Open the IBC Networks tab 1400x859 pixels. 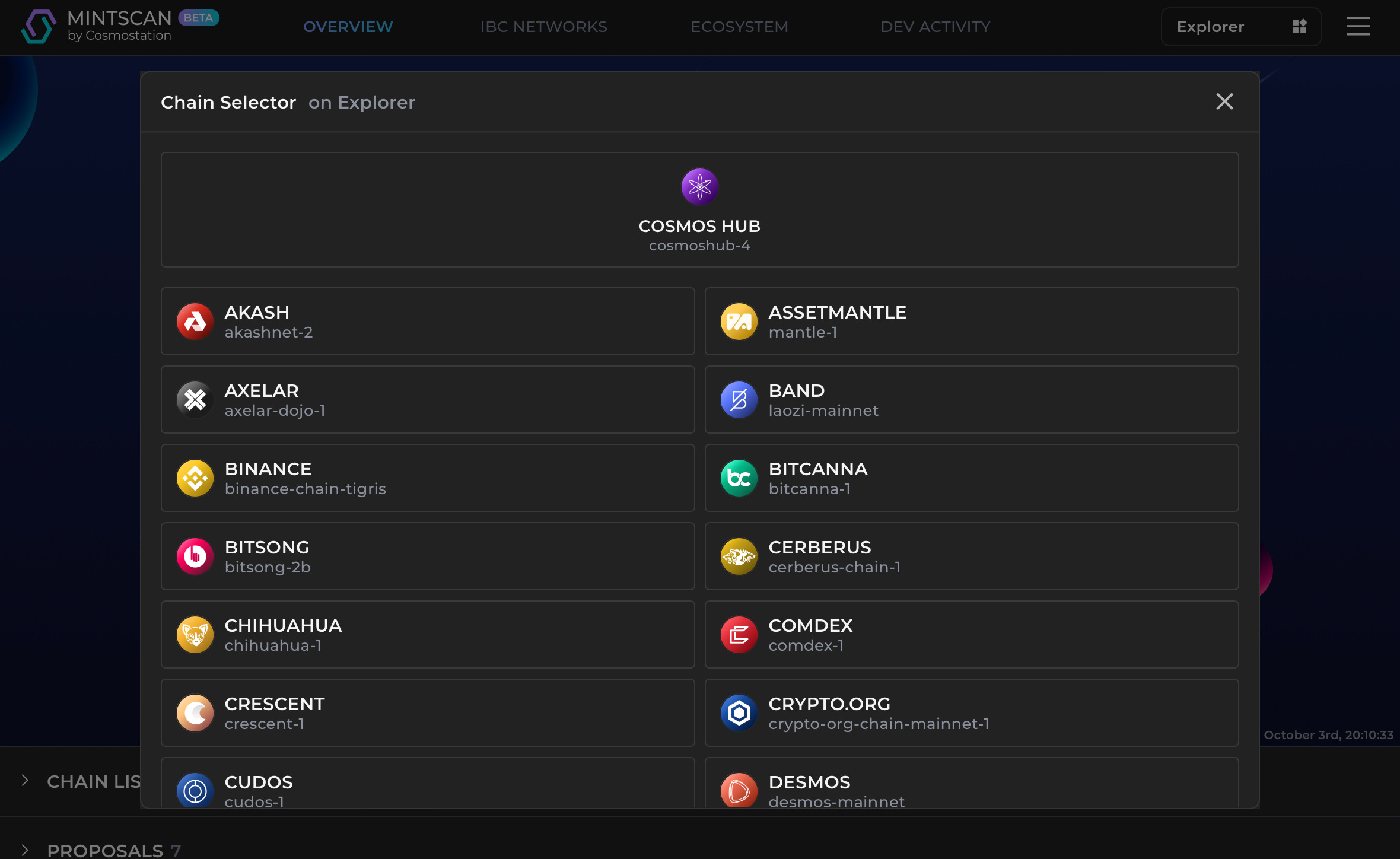click(543, 27)
